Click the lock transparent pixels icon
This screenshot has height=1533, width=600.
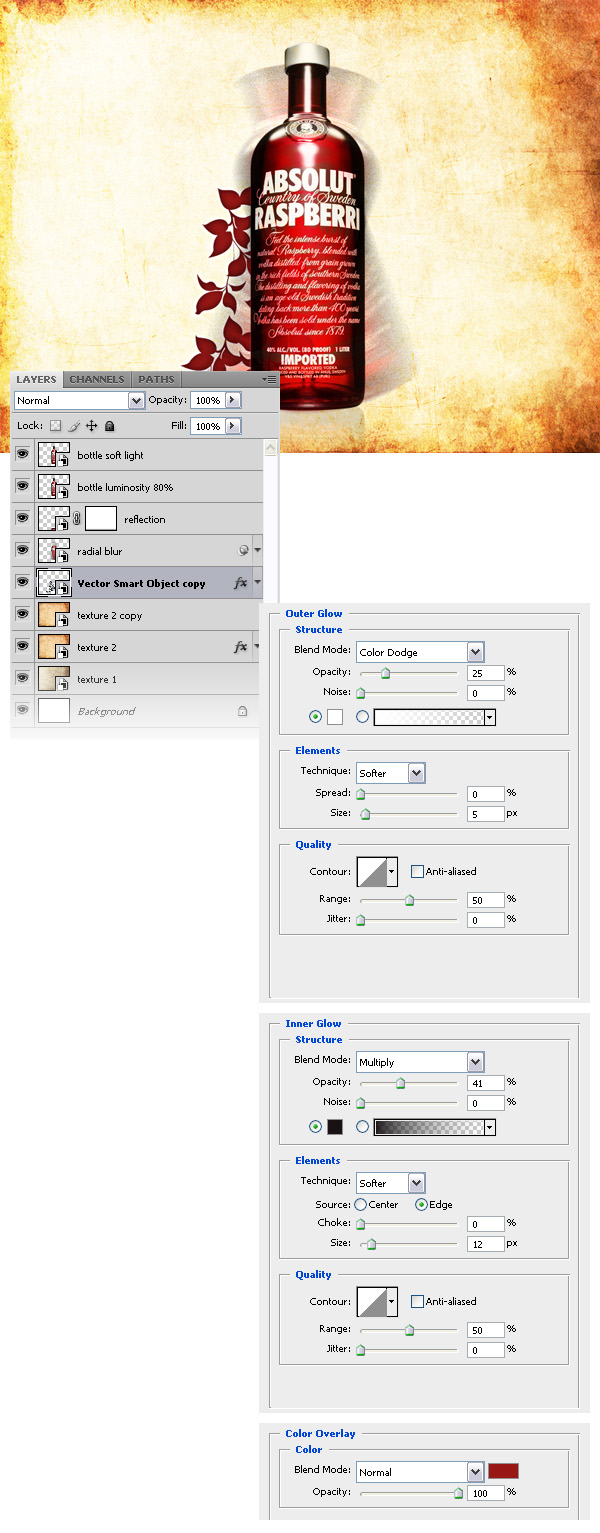pyautogui.click(x=56, y=426)
